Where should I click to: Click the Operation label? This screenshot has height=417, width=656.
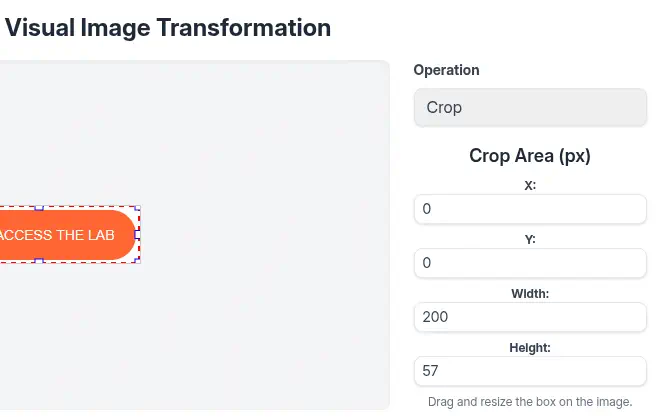click(x=446, y=70)
